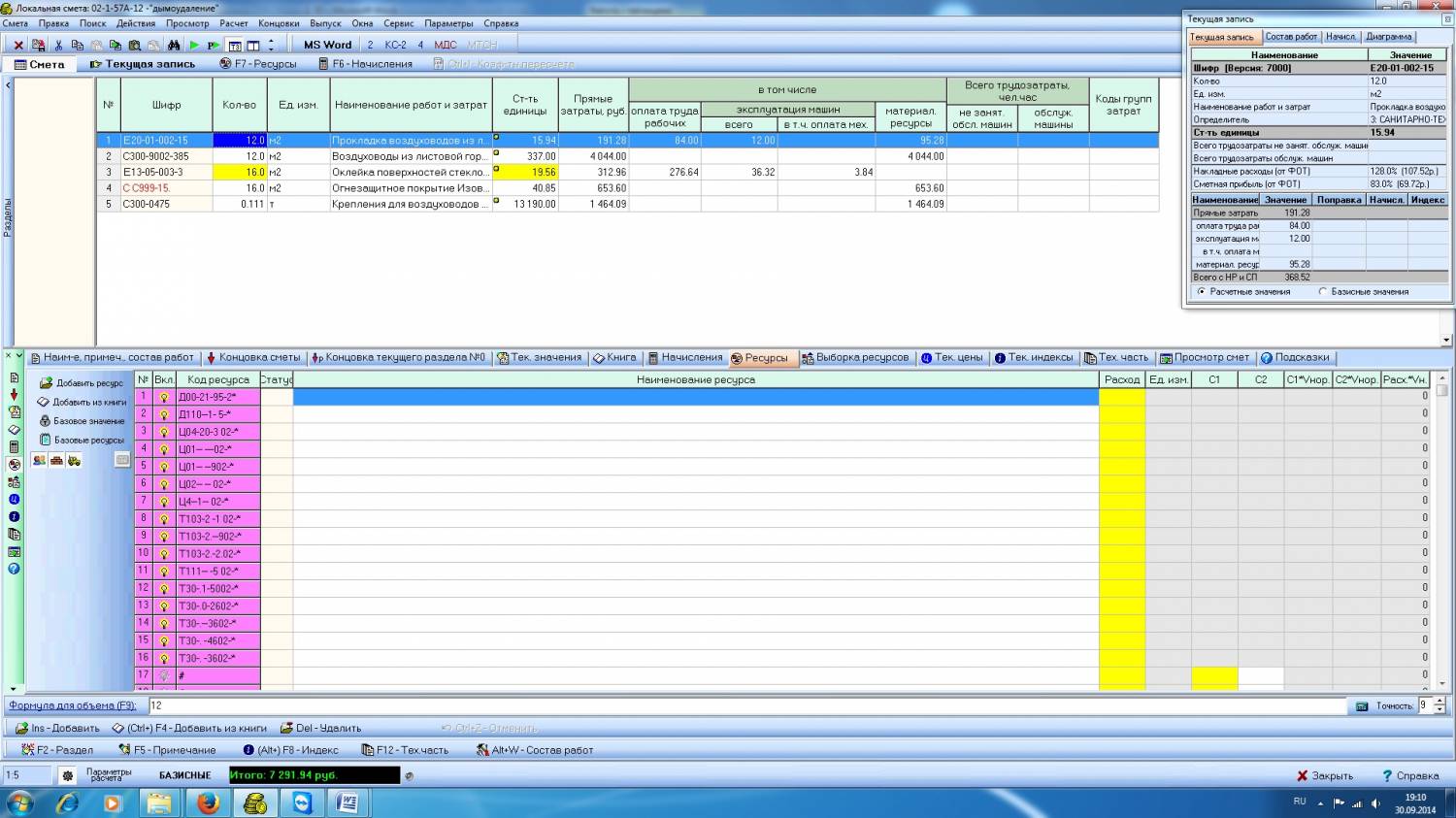Open the Расчет menu

(x=233, y=23)
